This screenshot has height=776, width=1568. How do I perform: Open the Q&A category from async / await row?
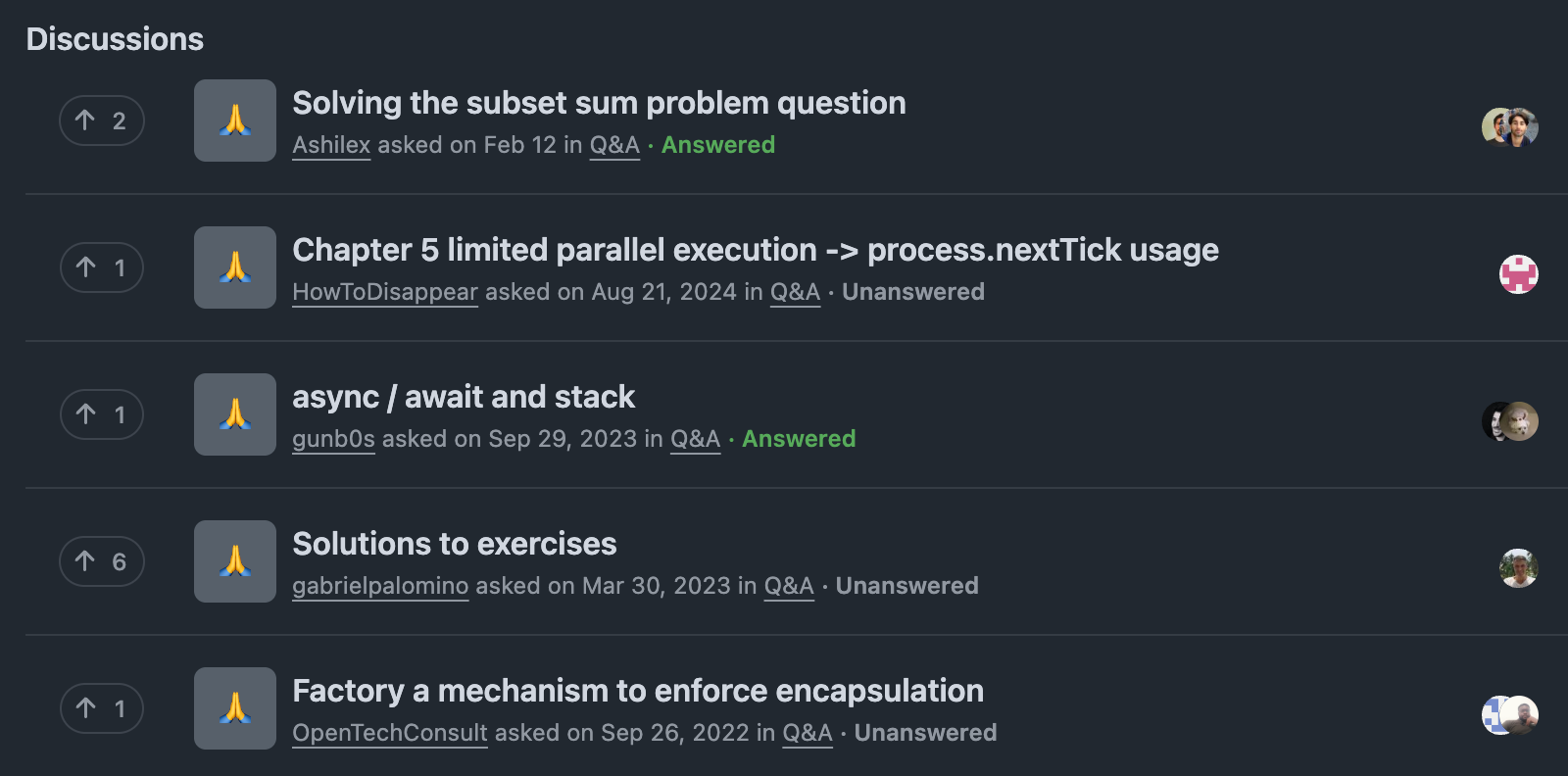coord(695,438)
